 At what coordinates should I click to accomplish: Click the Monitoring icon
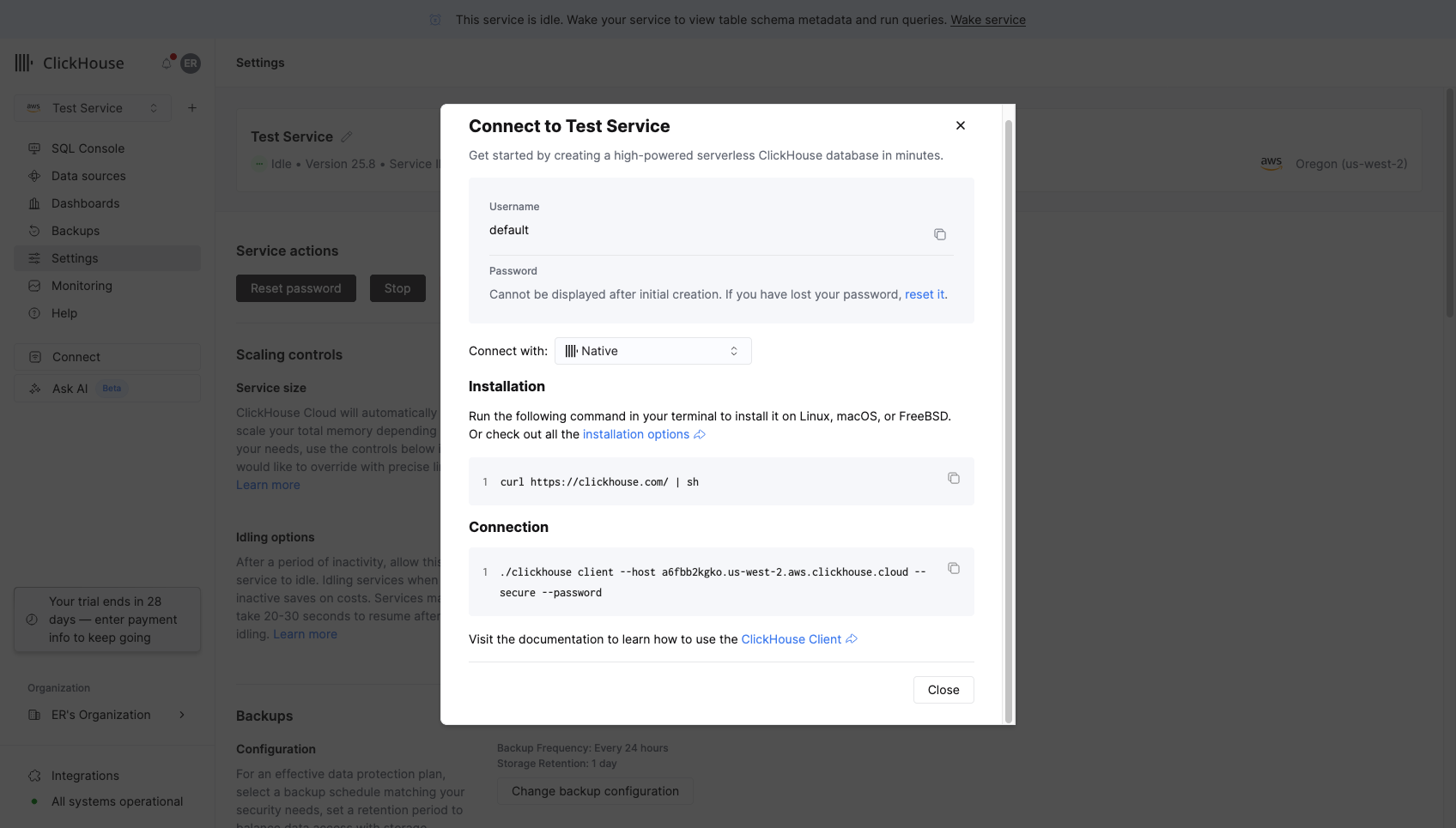pyautogui.click(x=34, y=286)
